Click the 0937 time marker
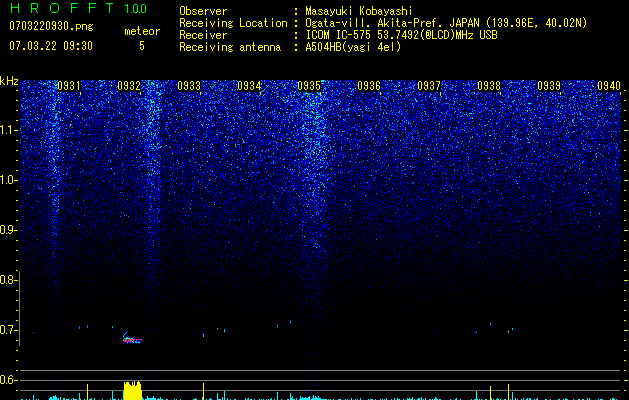 click(429, 86)
